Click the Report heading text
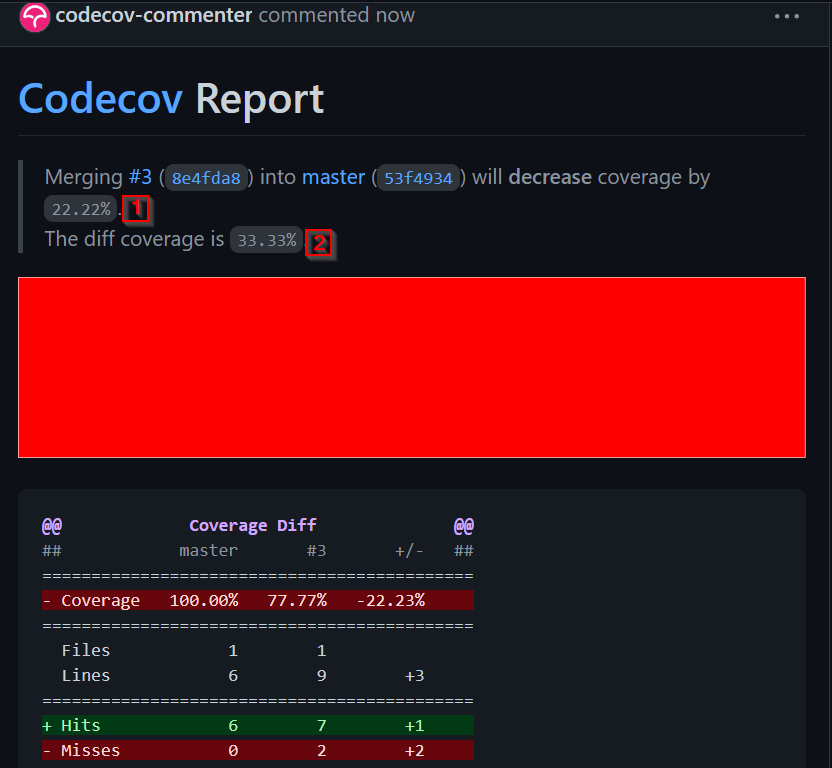The height and width of the screenshot is (768, 832). pyautogui.click(x=259, y=99)
